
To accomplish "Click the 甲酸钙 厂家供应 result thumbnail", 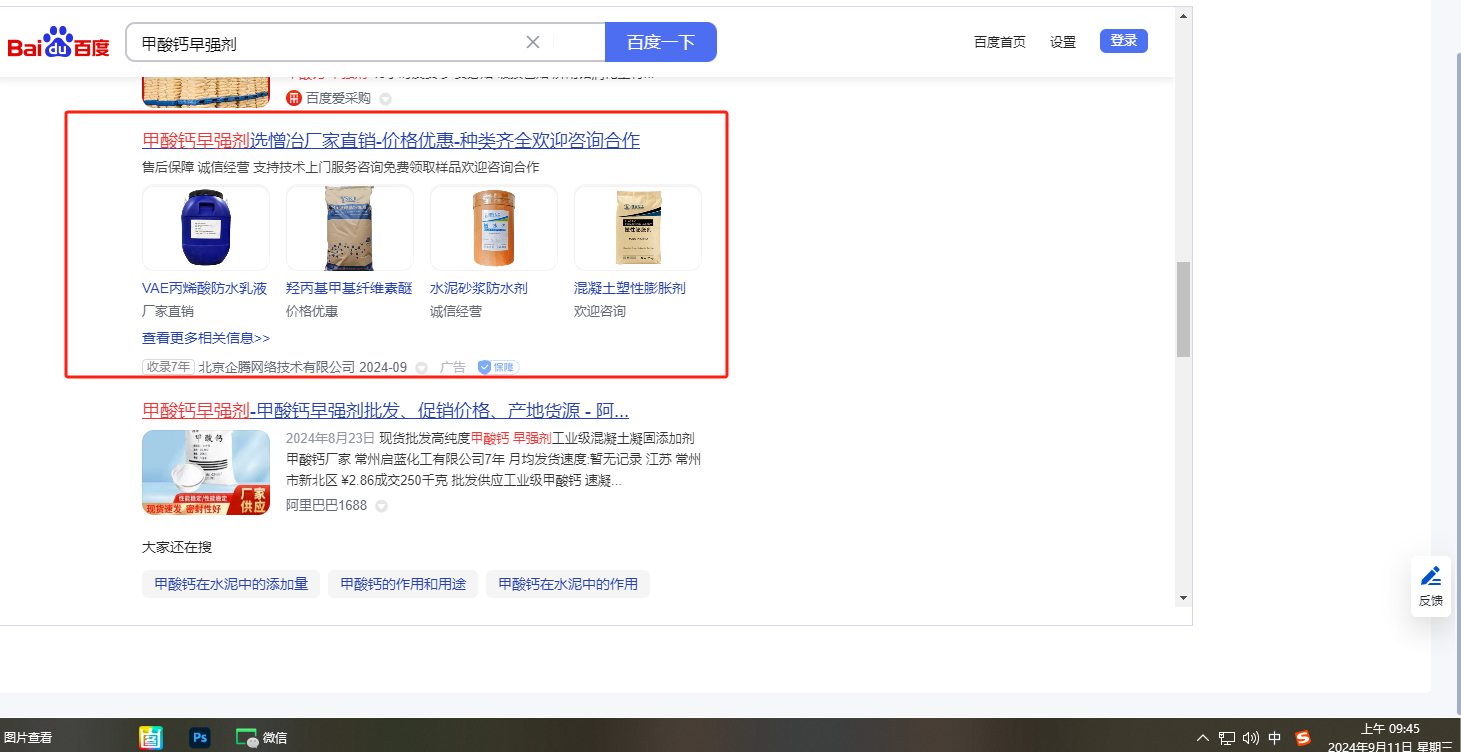I will (206, 473).
